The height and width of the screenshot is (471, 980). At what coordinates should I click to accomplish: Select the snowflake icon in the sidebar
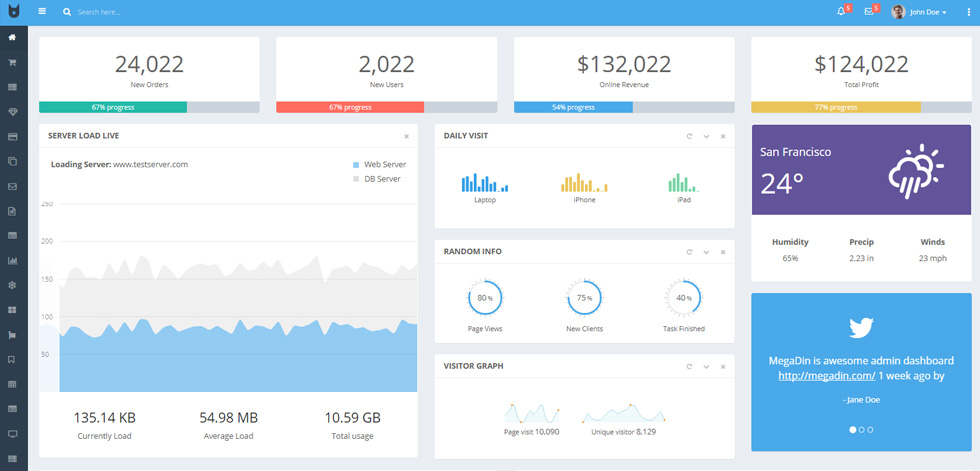tap(12, 285)
